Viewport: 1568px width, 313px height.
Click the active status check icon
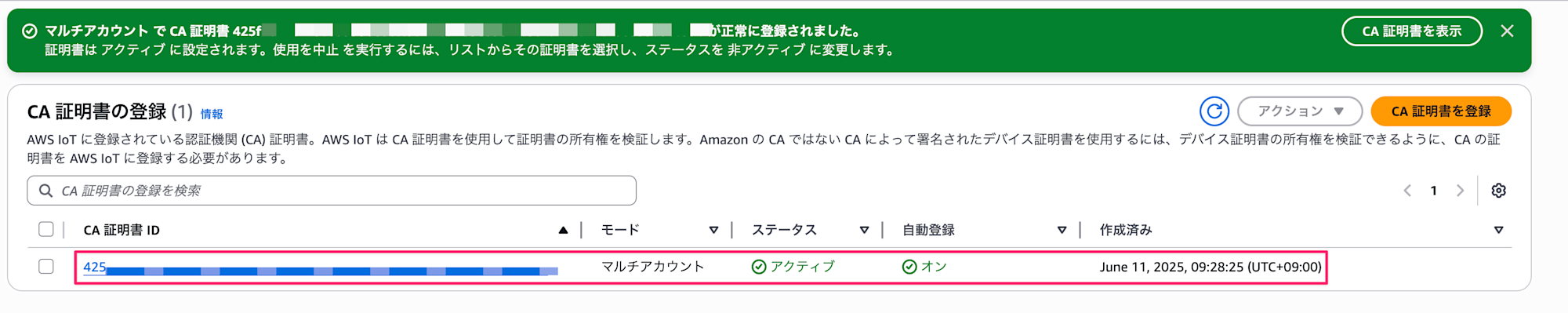point(759,267)
